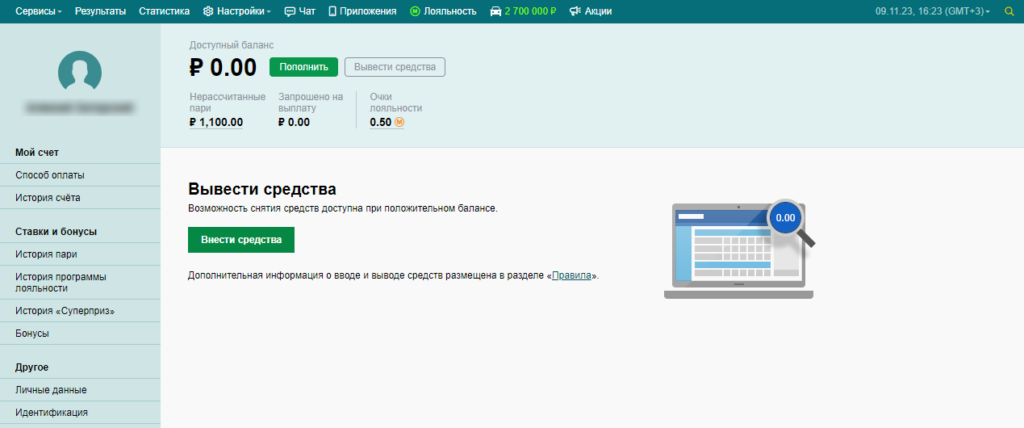This screenshot has height=428, width=1024.
Task: Click the Очки лояльности label
Action: point(396,103)
